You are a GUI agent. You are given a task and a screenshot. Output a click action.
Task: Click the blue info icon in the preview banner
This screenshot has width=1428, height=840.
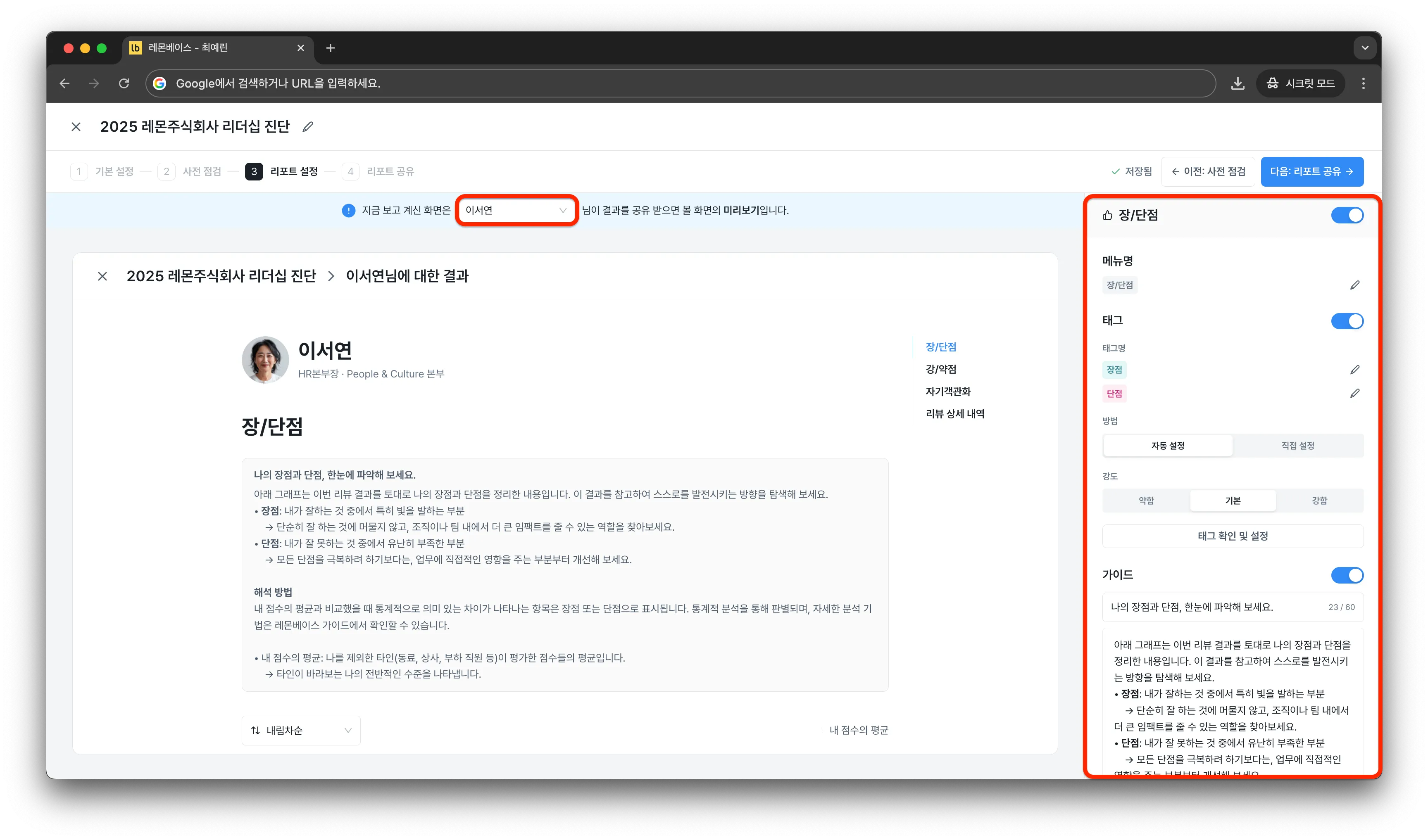click(348, 211)
